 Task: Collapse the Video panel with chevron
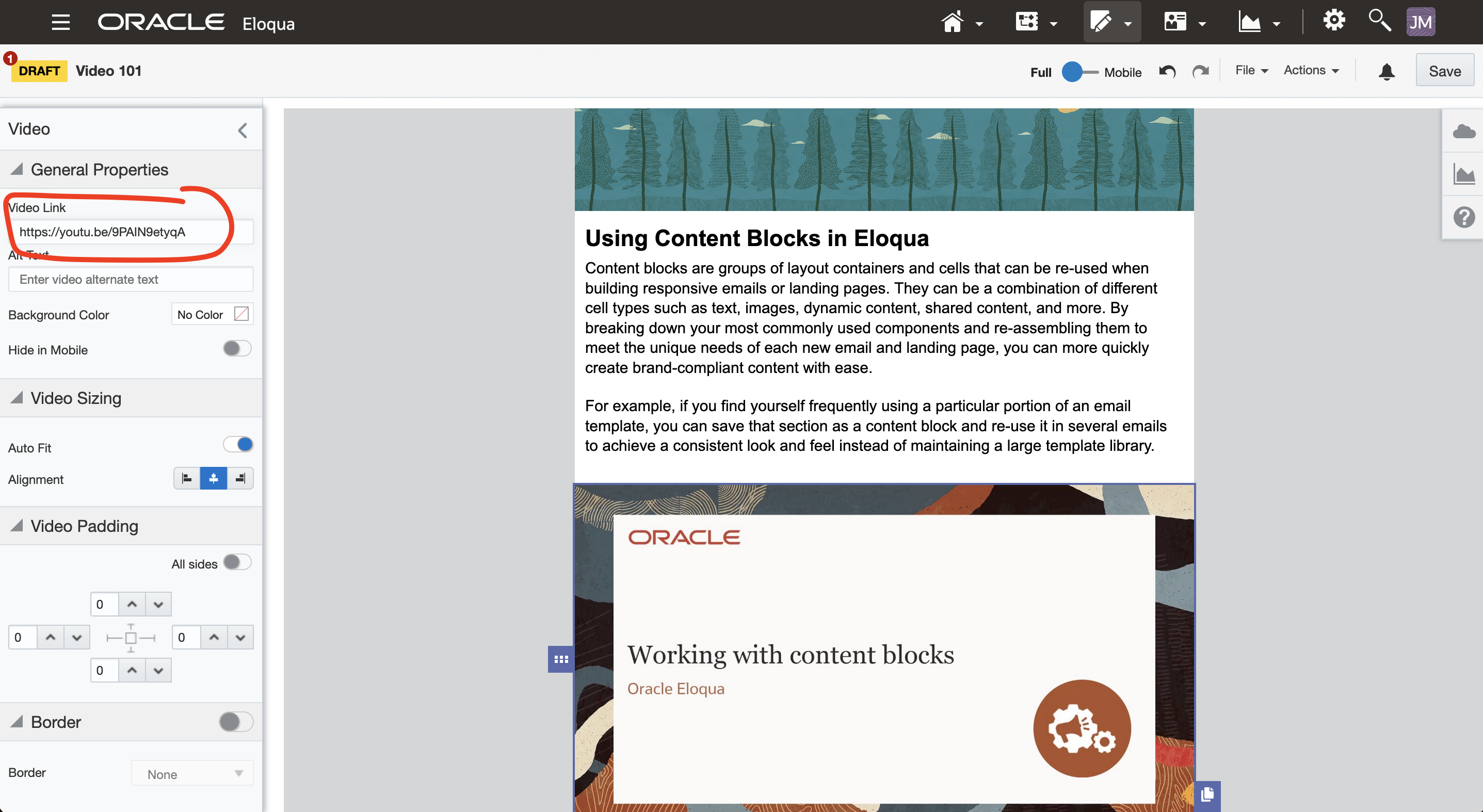243,130
